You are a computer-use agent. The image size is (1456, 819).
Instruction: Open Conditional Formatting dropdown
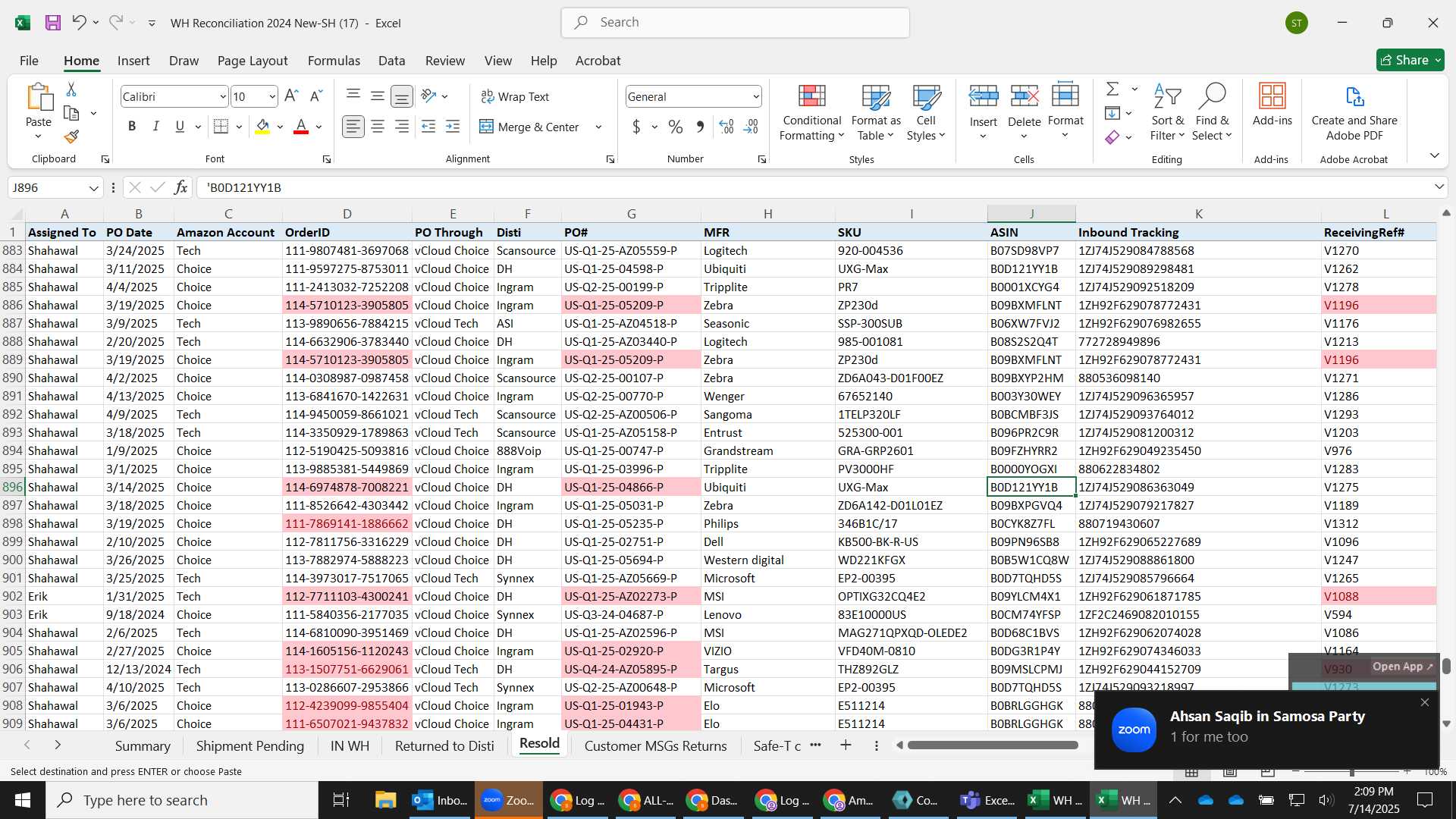coord(811,112)
